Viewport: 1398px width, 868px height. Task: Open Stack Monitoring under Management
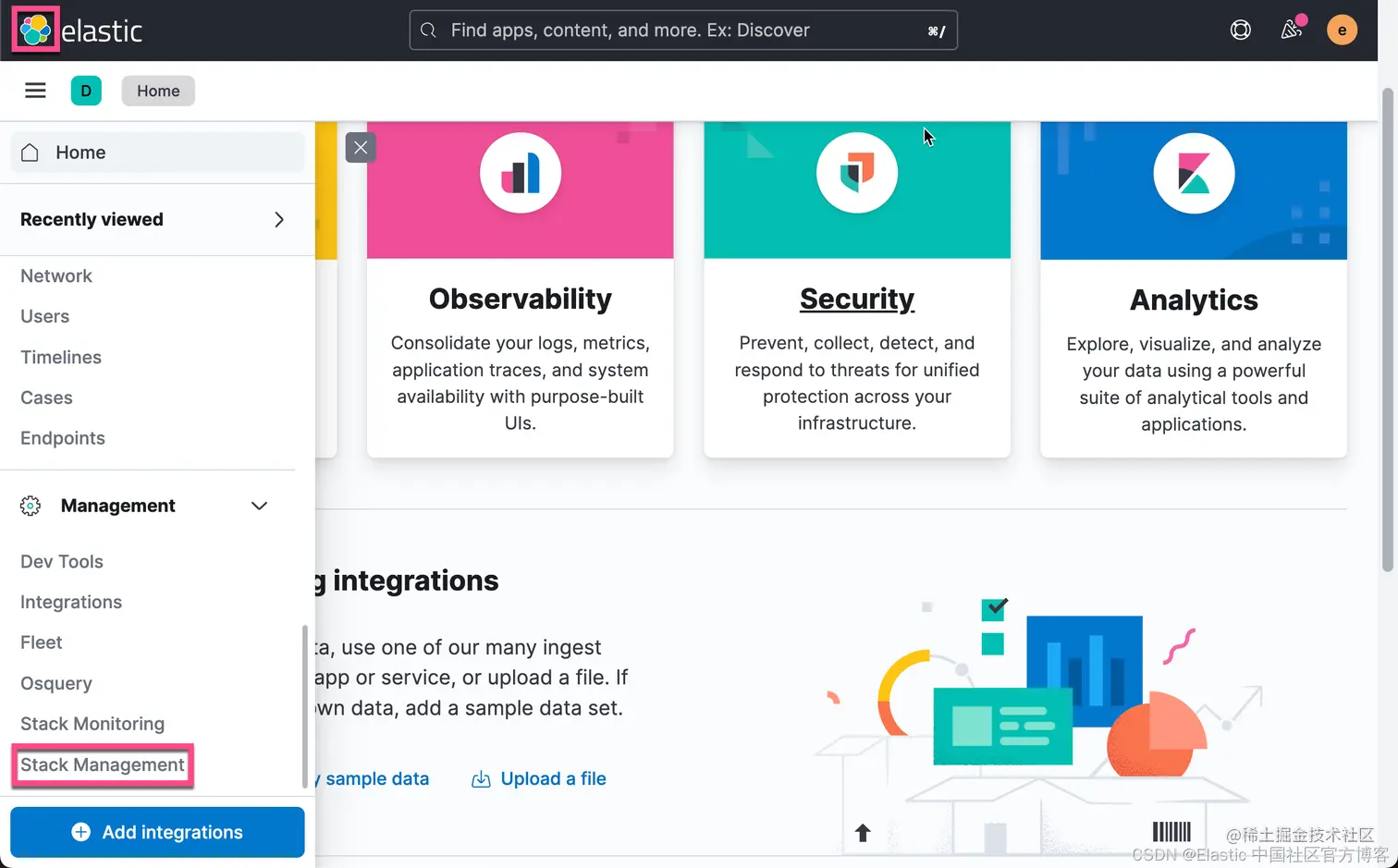92,724
